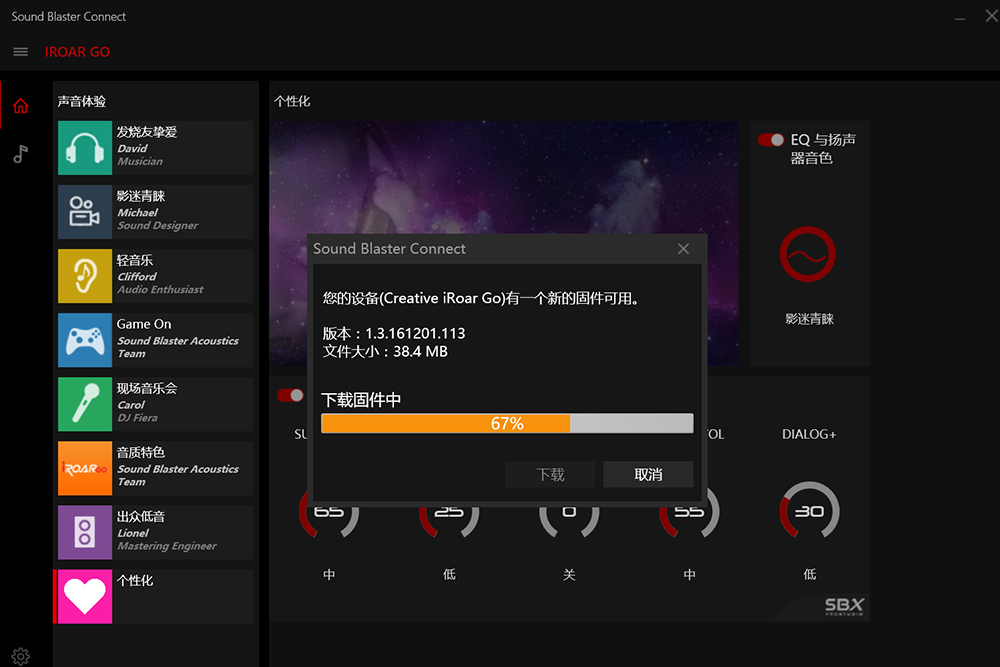Click the SBX Pro Studio logo
Screen dimensions: 1000x667
pyautogui.click(x=844, y=606)
